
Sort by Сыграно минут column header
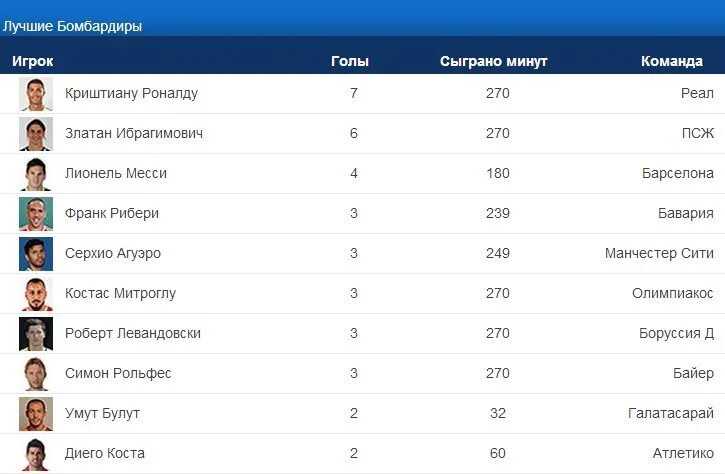click(494, 61)
